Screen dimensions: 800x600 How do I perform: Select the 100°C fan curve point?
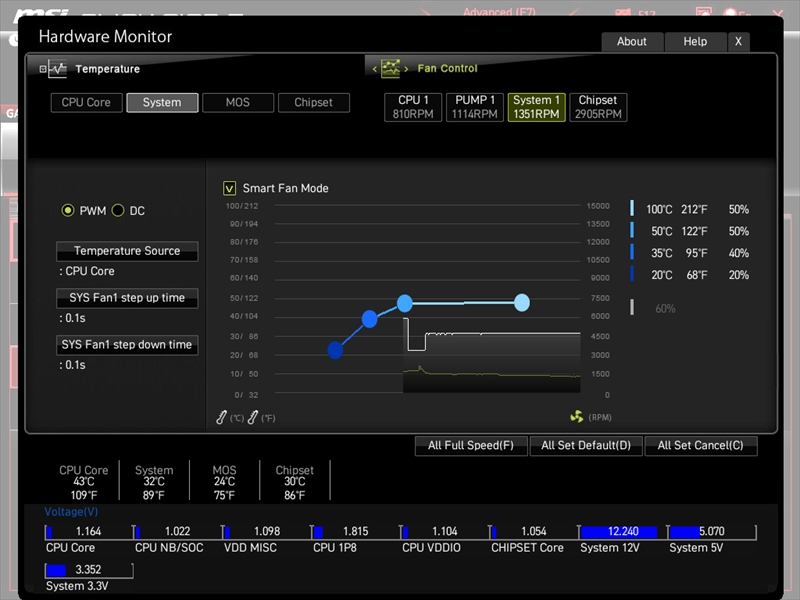[x=521, y=303]
